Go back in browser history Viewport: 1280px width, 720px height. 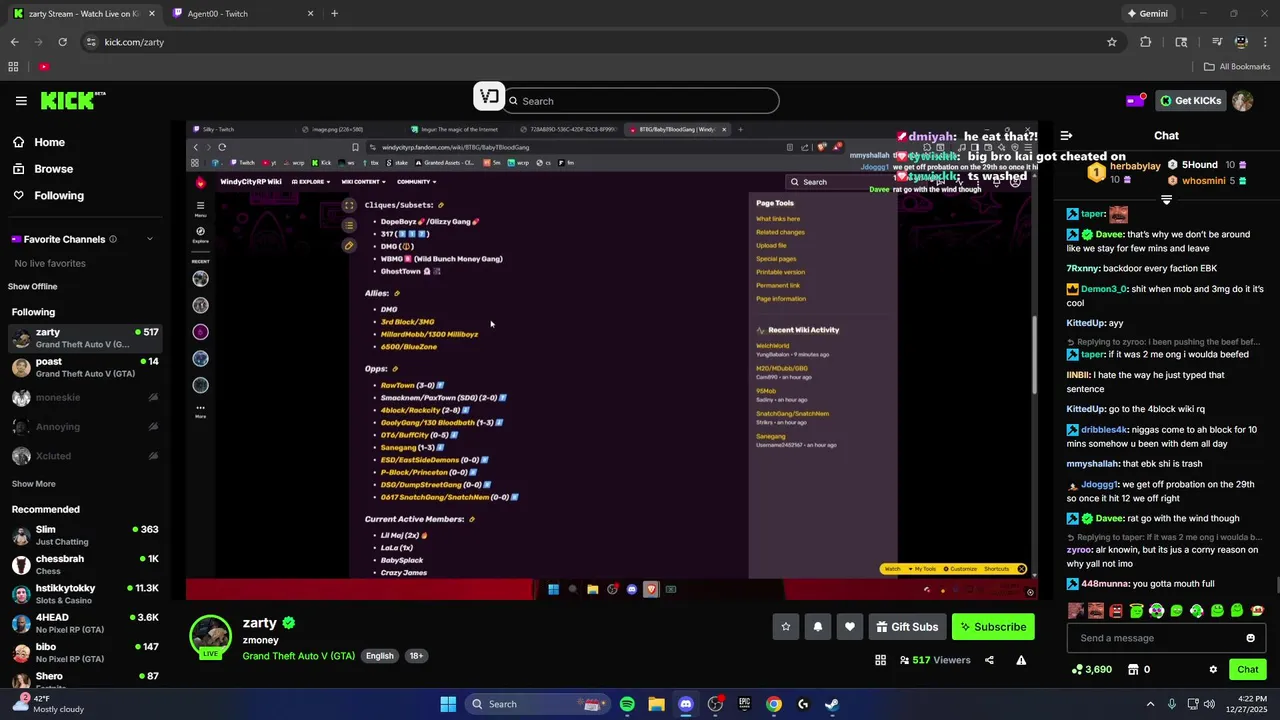[x=14, y=42]
